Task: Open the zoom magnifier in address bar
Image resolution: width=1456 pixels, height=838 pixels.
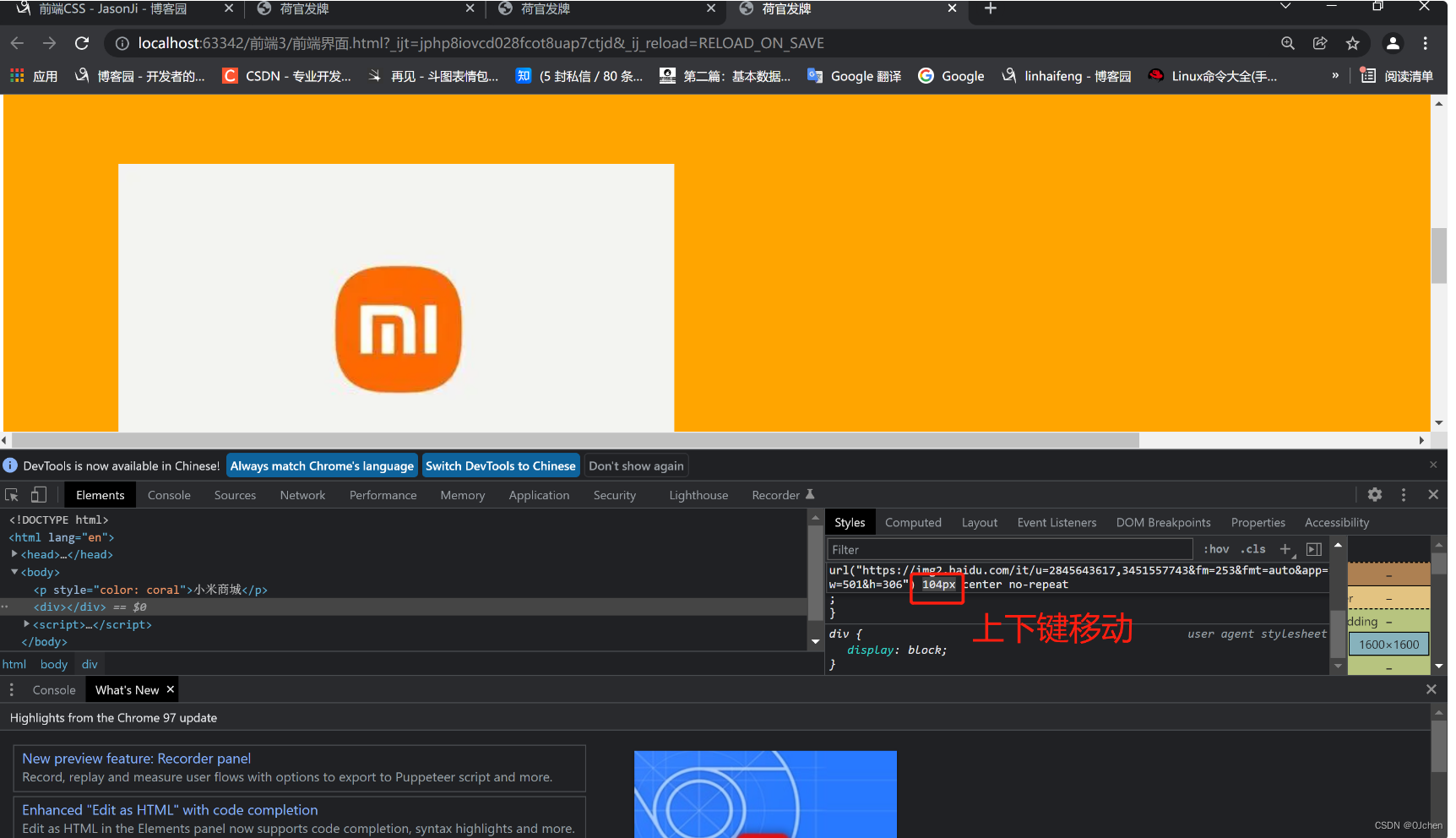Action: [1287, 43]
